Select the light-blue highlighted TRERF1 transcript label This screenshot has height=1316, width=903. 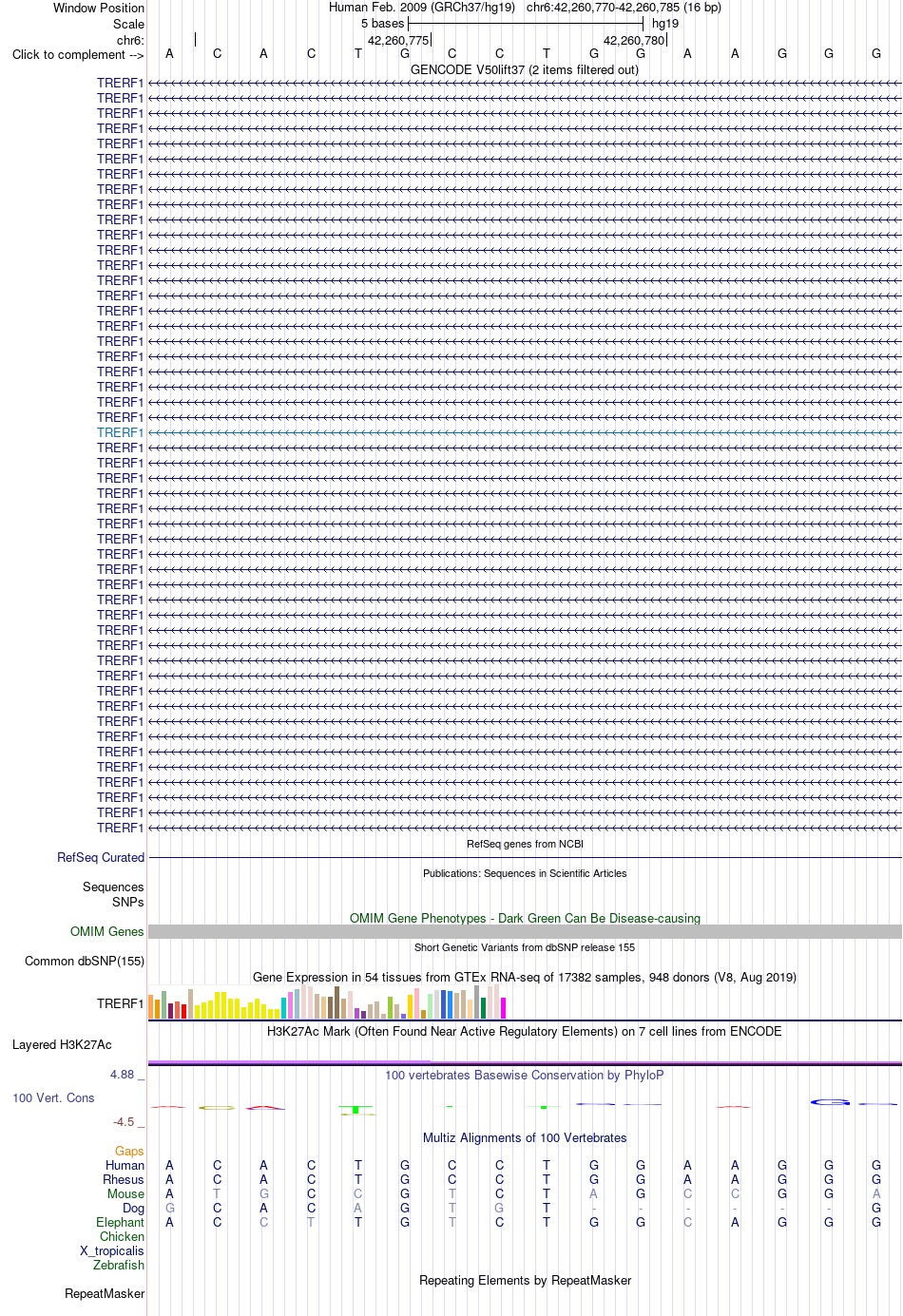120,432
